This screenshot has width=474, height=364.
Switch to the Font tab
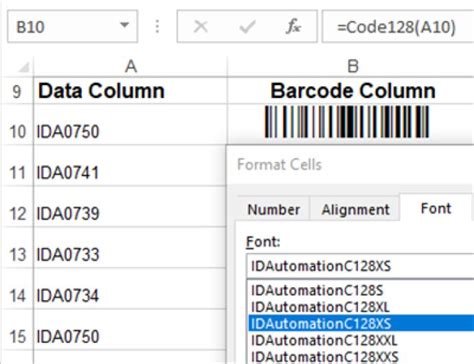pyautogui.click(x=436, y=208)
